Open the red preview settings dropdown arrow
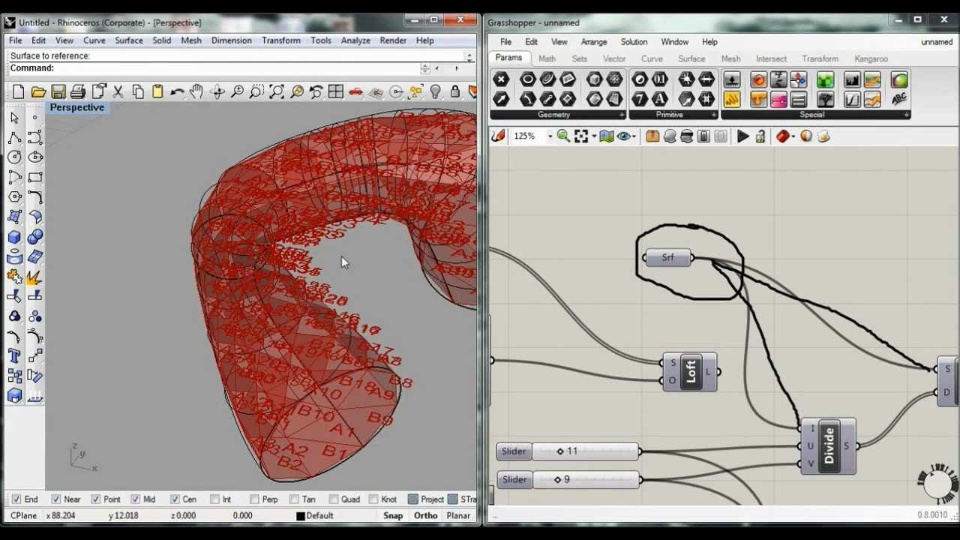Viewport: 960px width, 540px height. coord(793,137)
